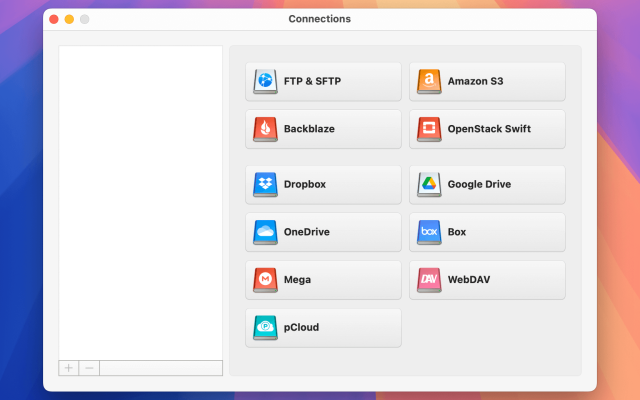Click the Amazon S3 orange drive icon
The height and width of the screenshot is (400, 640).
click(429, 81)
